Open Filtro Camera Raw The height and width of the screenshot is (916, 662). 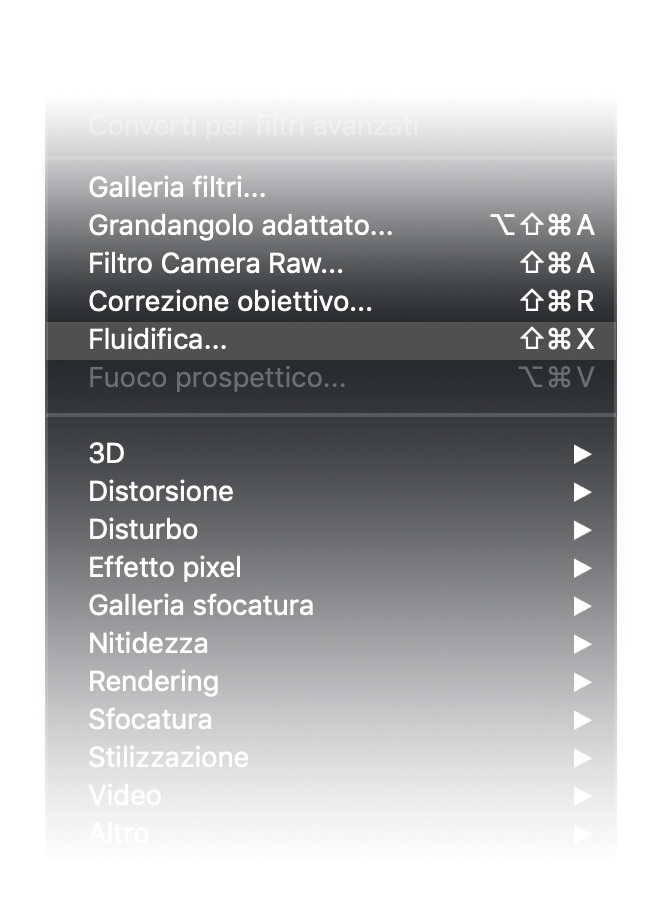215,263
